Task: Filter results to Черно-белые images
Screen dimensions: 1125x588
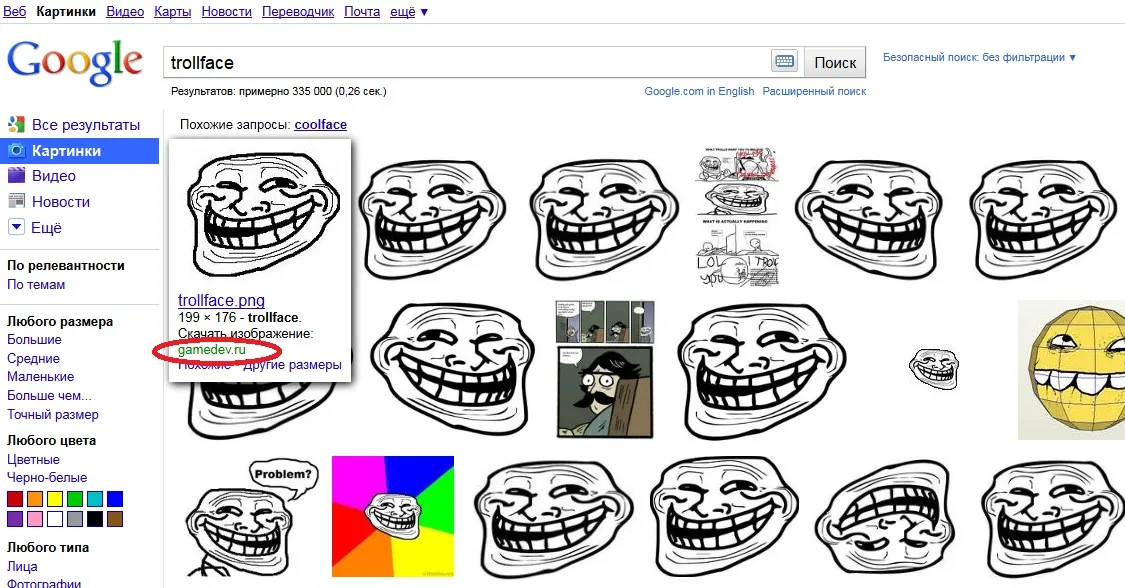Action: [x=47, y=477]
